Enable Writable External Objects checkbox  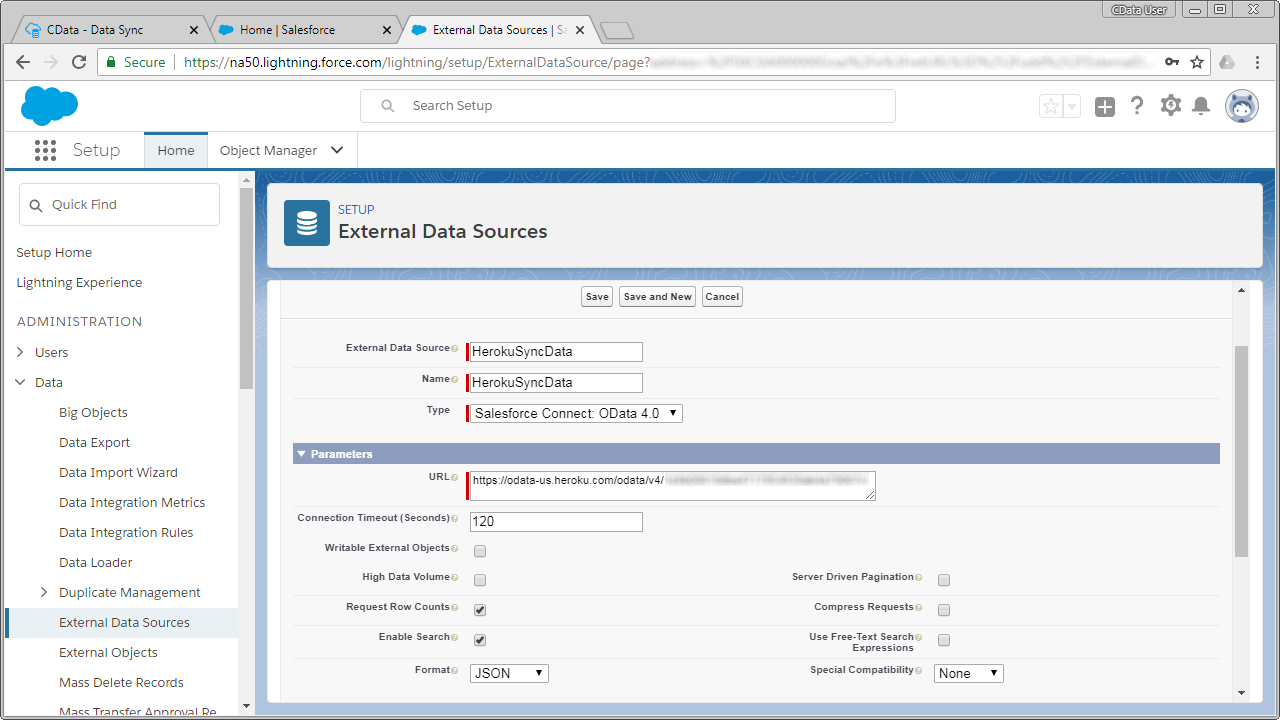pyautogui.click(x=480, y=551)
